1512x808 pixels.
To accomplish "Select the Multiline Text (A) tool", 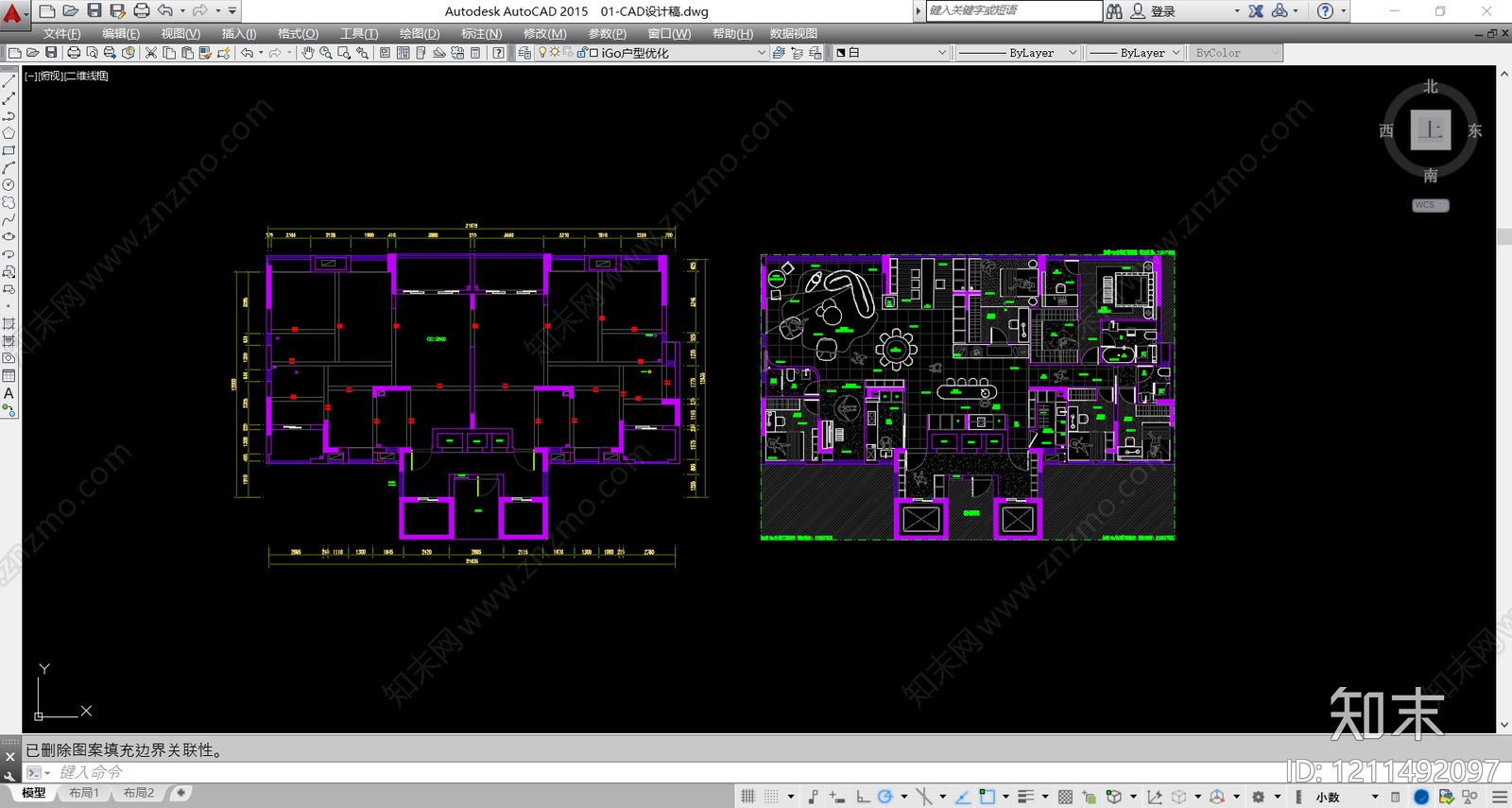I will tap(9, 393).
